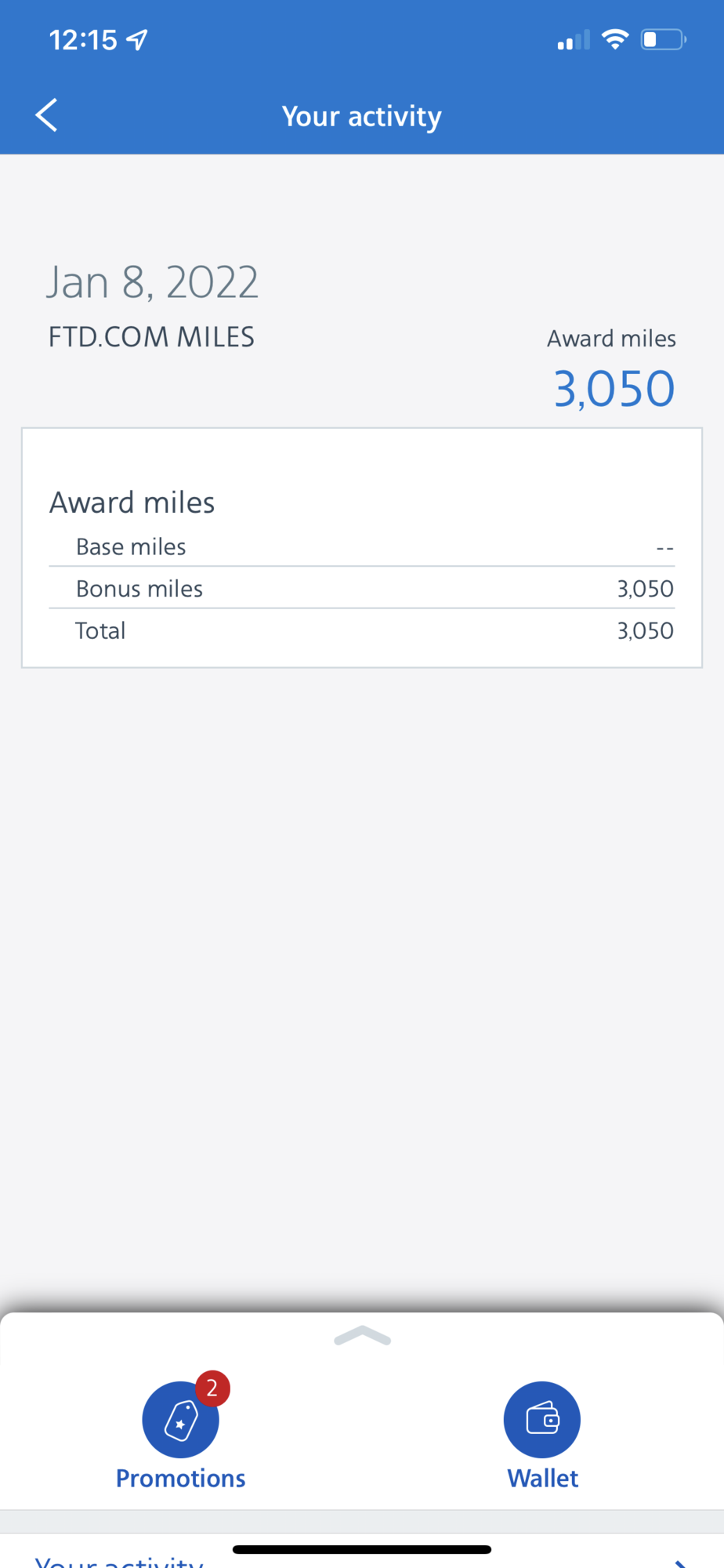Tap the Wallet label
Screen dimensions: 724x1568
pyautogui.click(x=542, y=1478)
